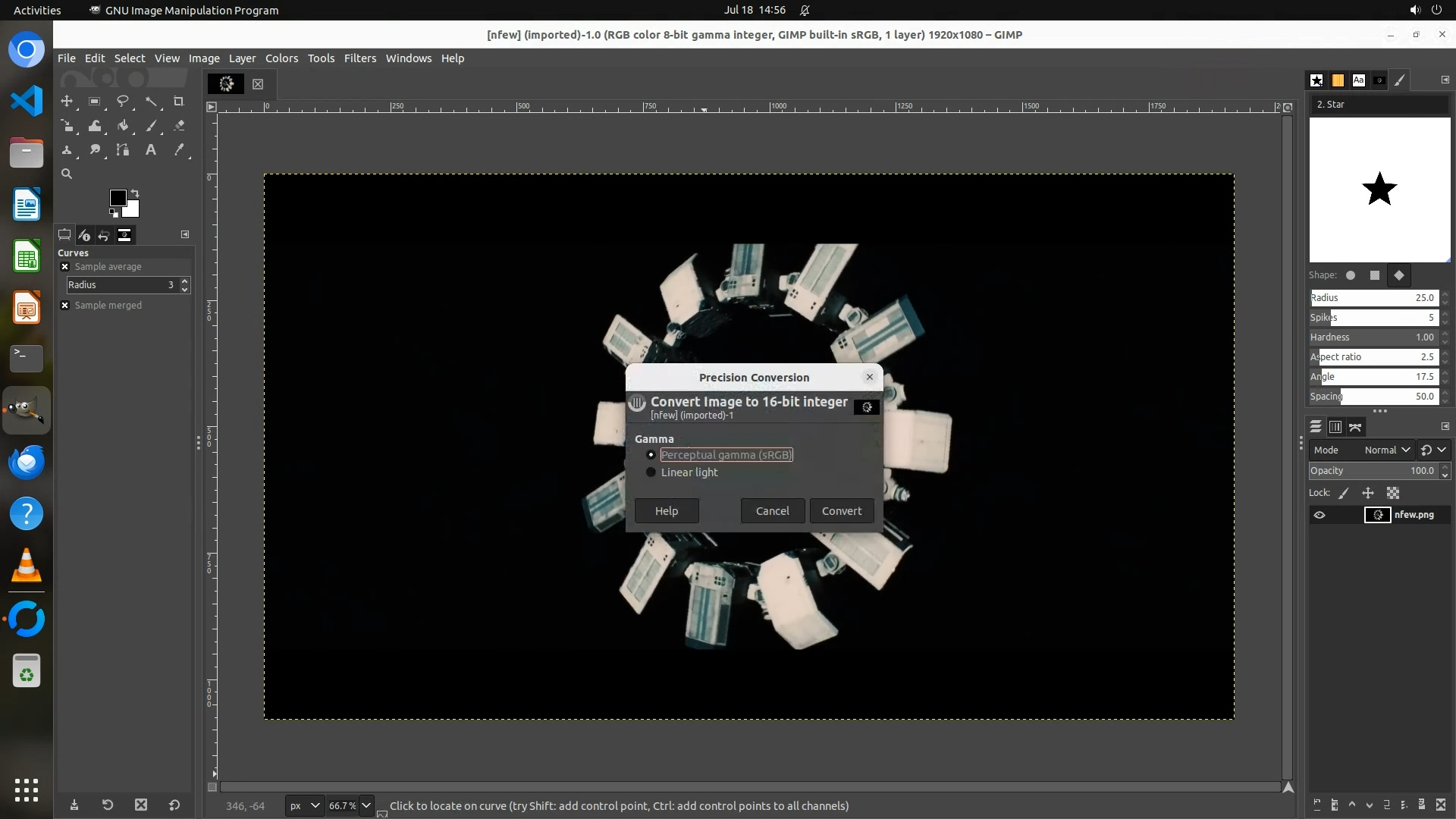Select the Bucket Fill tool
1456x819 pixels.
click(123, 126)
